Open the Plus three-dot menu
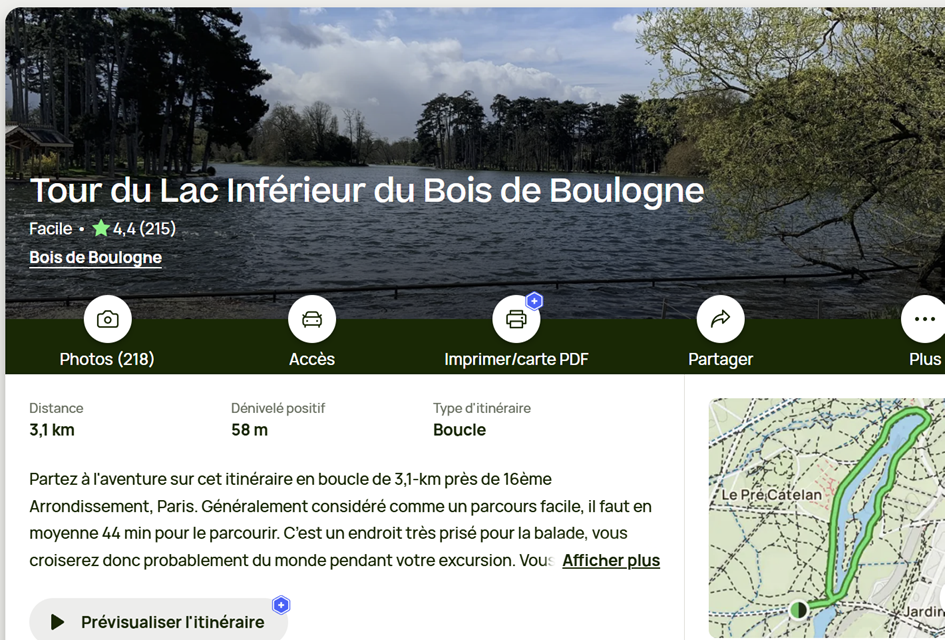The height and width of the screenshot is (640, 945). pos(924,320)
